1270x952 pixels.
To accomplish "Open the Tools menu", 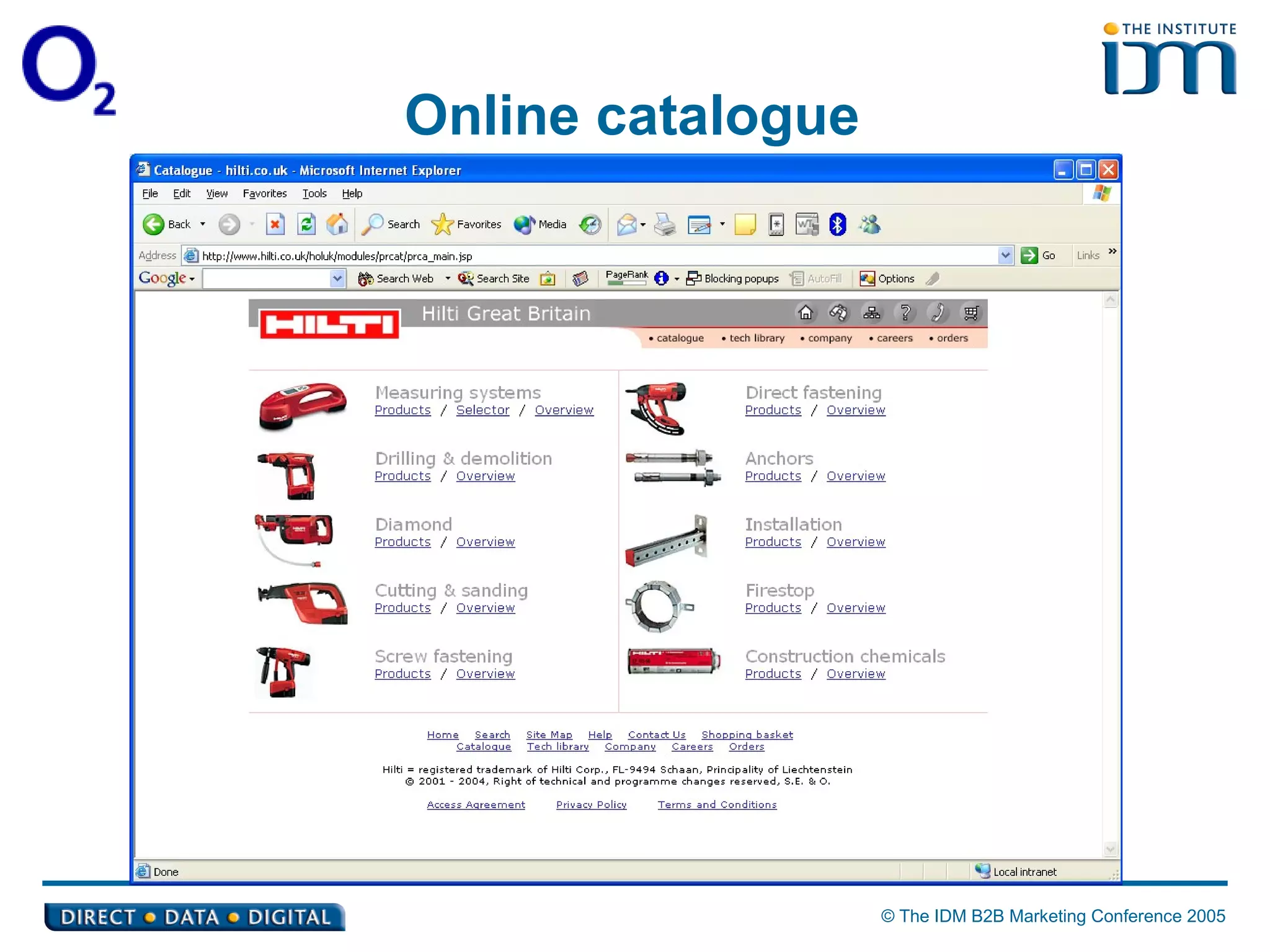I will pos(314,193).
